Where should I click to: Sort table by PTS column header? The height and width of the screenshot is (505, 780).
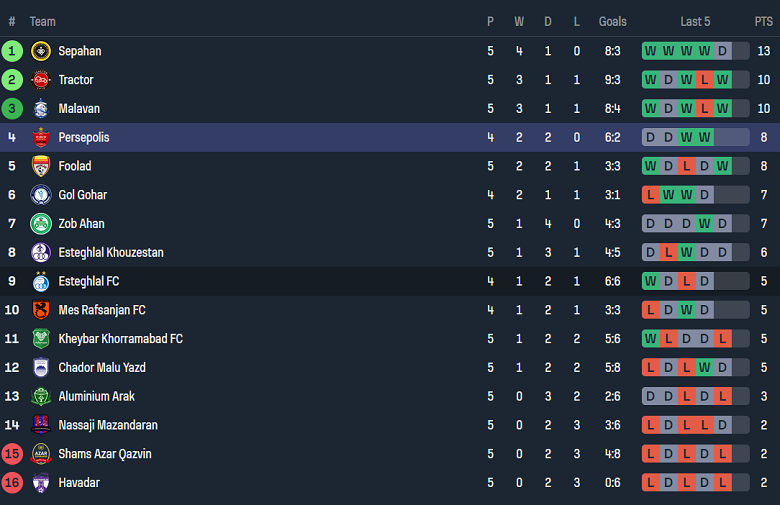(763, 21)
